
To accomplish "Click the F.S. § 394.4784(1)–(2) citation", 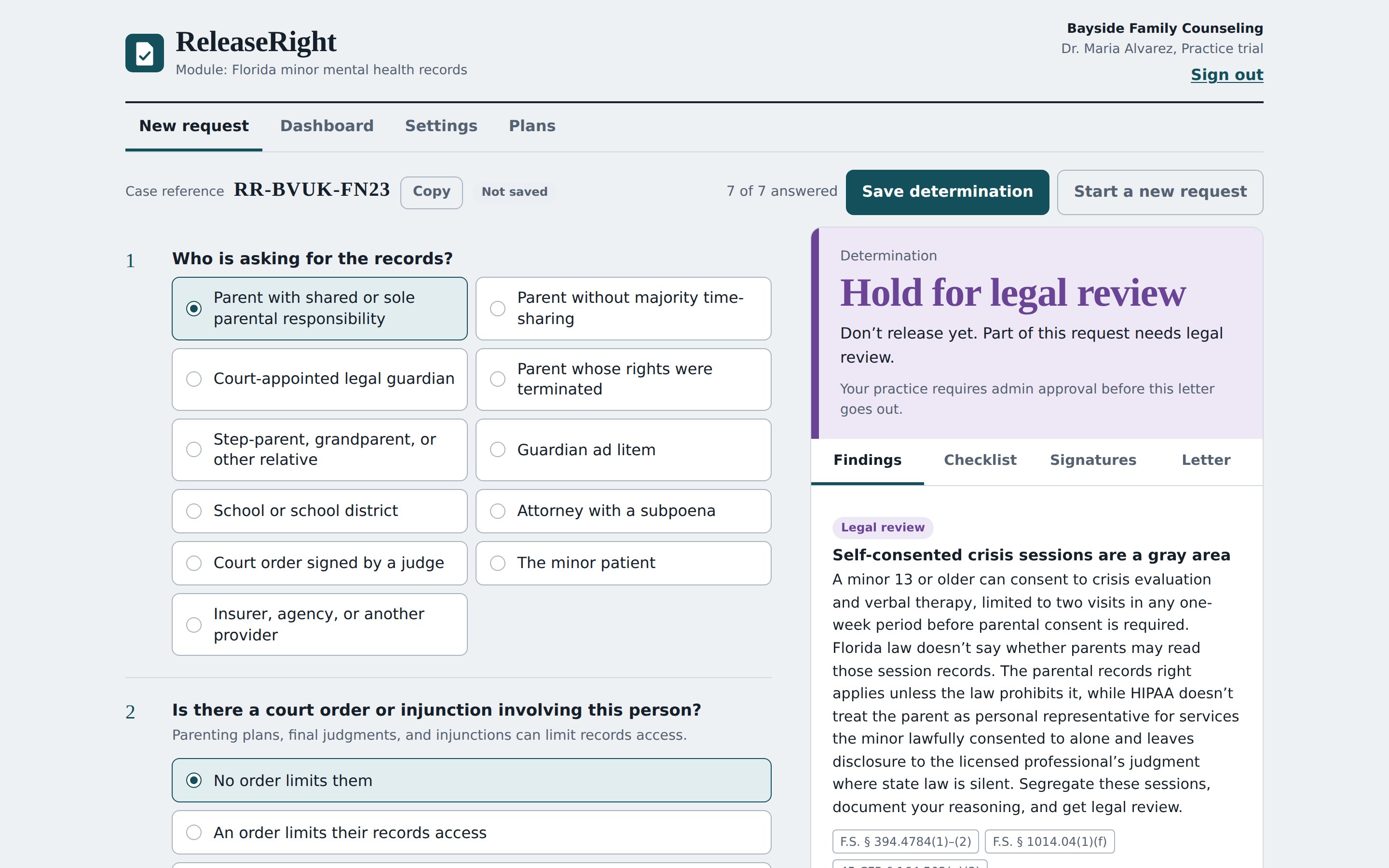I will click(x=905, y=841).
